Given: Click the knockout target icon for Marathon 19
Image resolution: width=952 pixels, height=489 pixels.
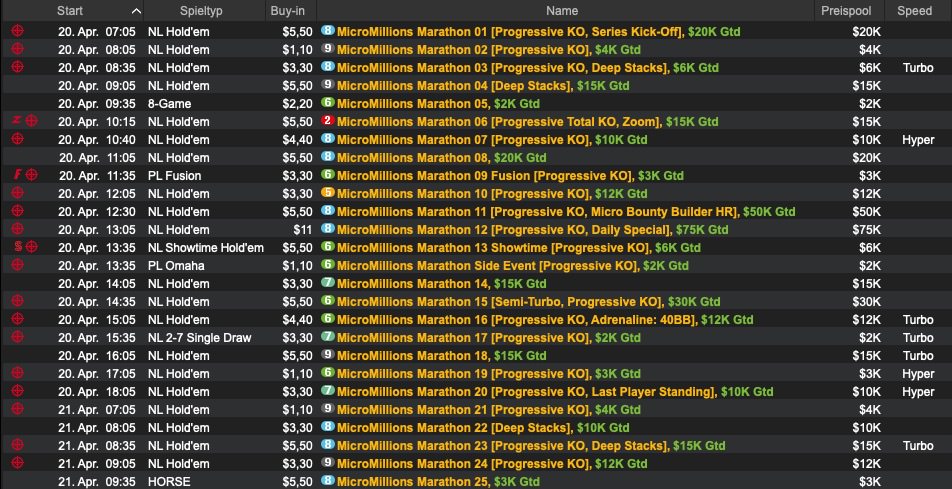Looking at the screenshot, I should [18, 373].
